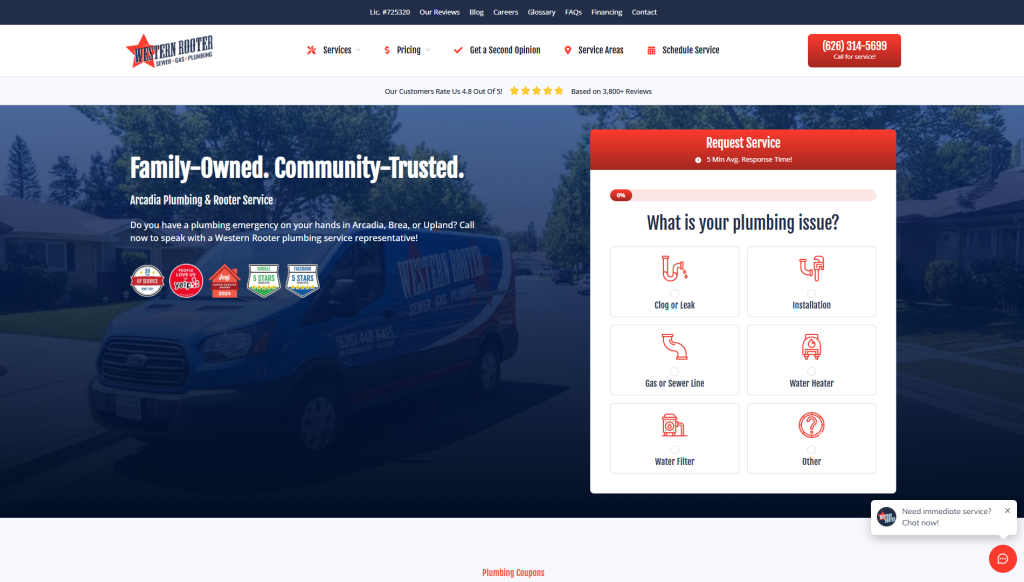This screenshot has height=582, width=1024.
Task: Dismiss the Need immediate service chat popup
Action: coord(1007,511)
